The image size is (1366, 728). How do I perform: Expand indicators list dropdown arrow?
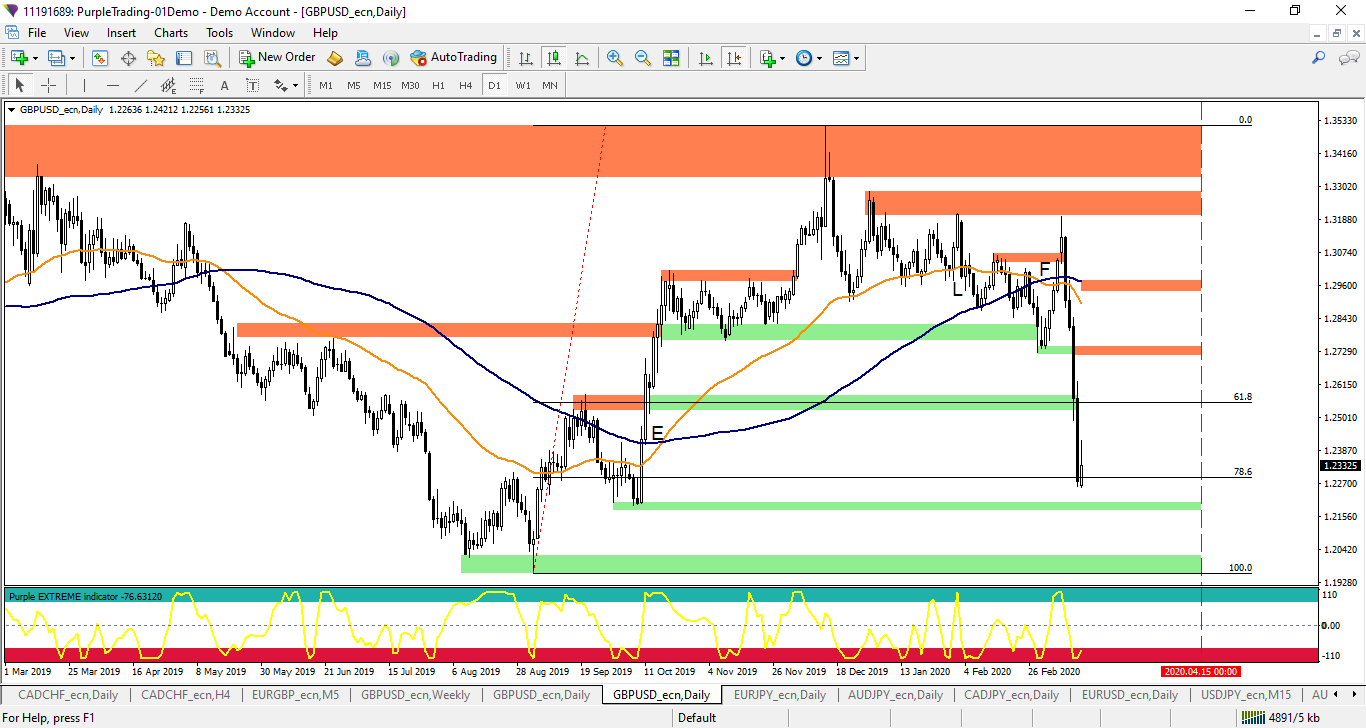[x=783, y=58]
